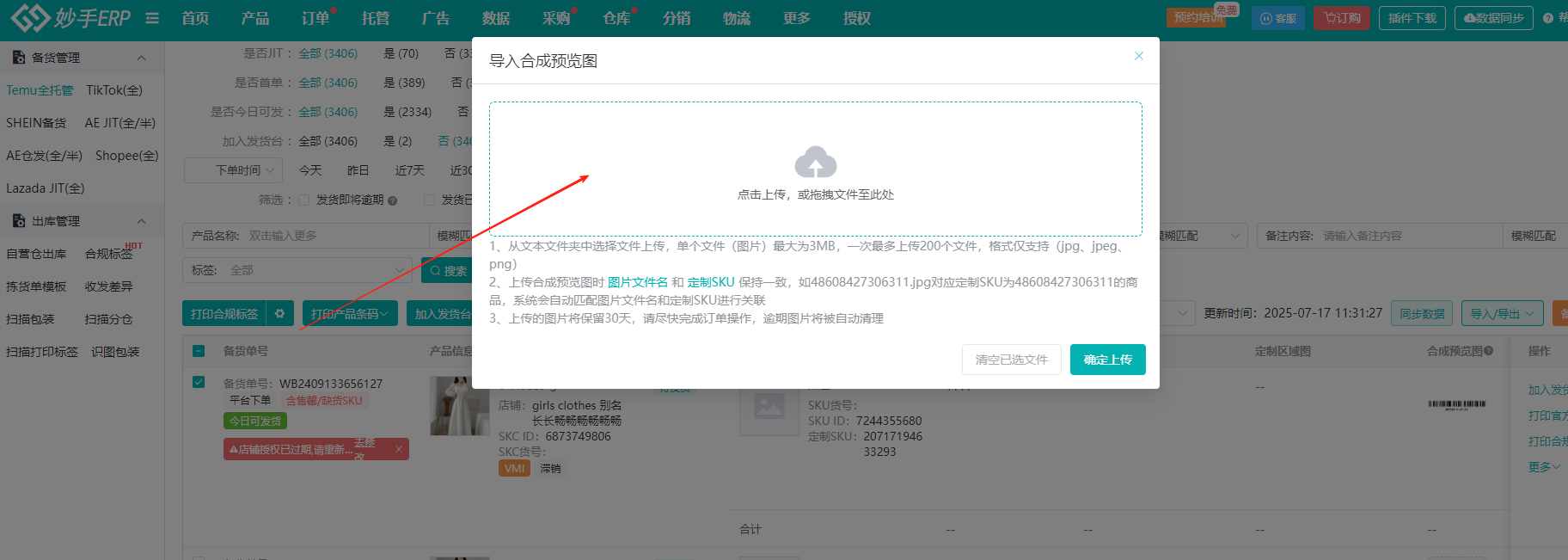Screen dimensions: 1568x560
Task: Click the 打印合规标签 button
Action: [224, 314]
